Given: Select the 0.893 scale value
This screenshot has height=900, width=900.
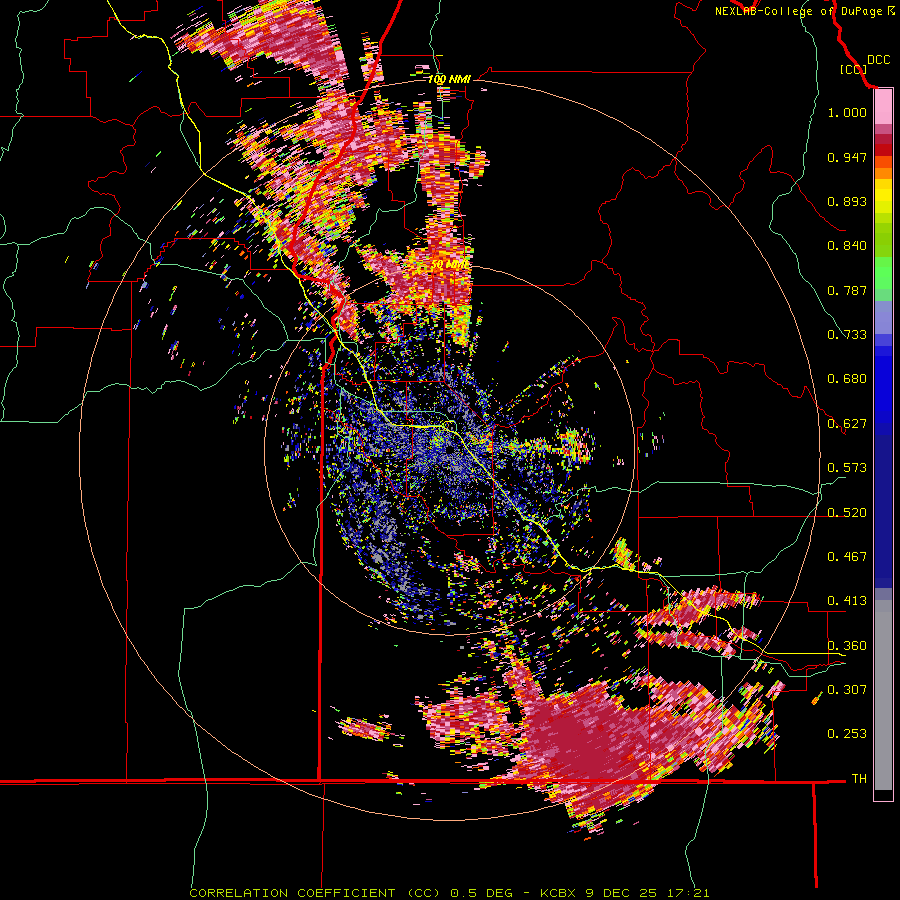Looking at the screenshot, I should click(847, 201).
